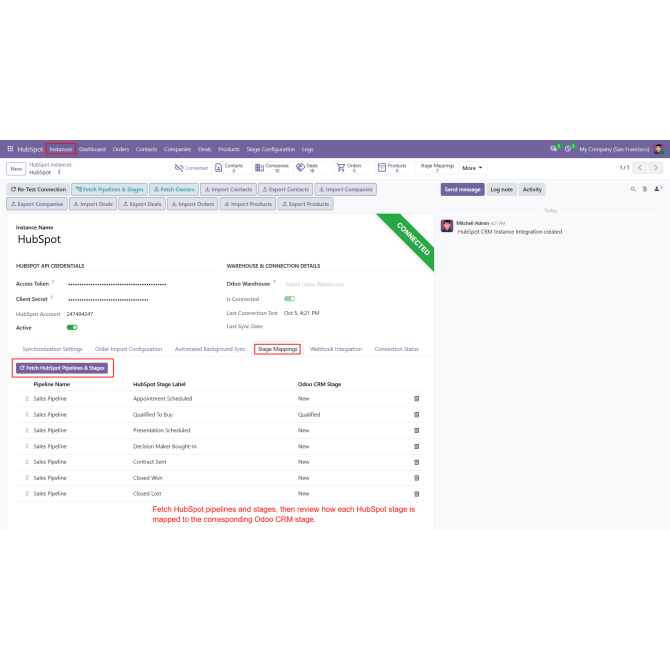670x670 pixels.
Task: Click the Odoo CRM Stage column header
Action: (x=319, y=384)
